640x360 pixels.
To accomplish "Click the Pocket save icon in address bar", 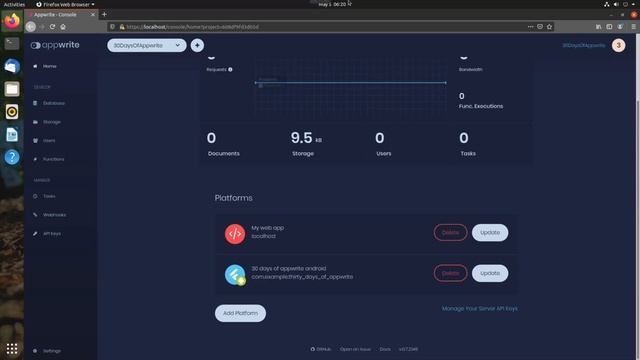I will [x=540, y=27].
